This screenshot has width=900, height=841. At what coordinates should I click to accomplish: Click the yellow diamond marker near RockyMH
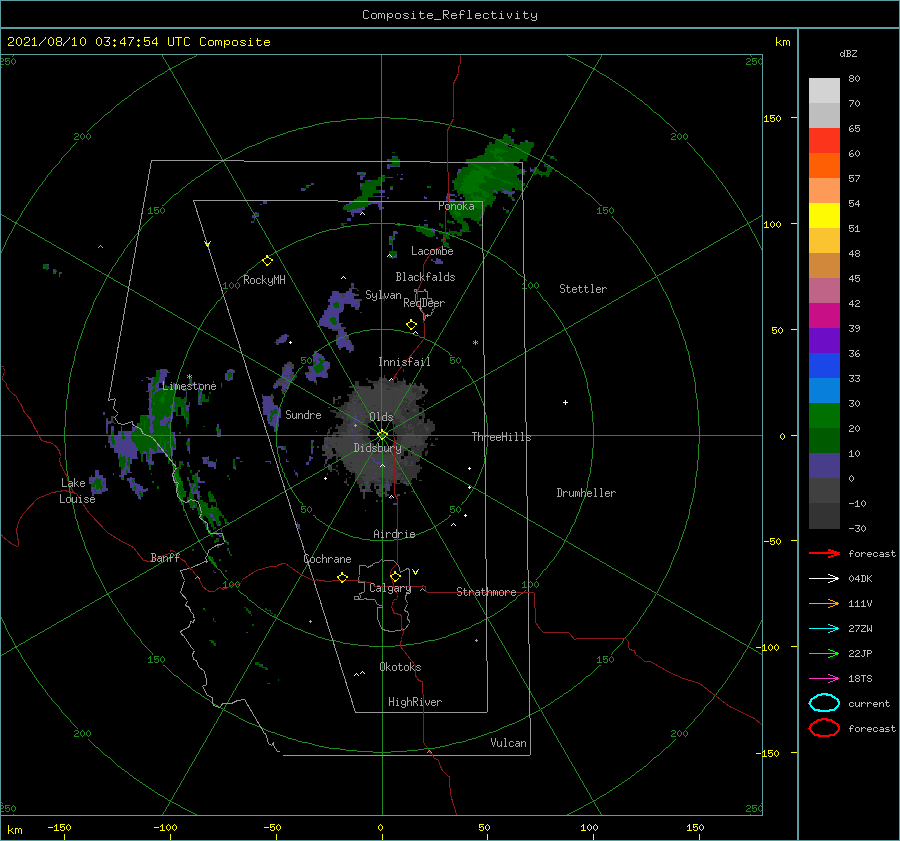click(267, 261)
